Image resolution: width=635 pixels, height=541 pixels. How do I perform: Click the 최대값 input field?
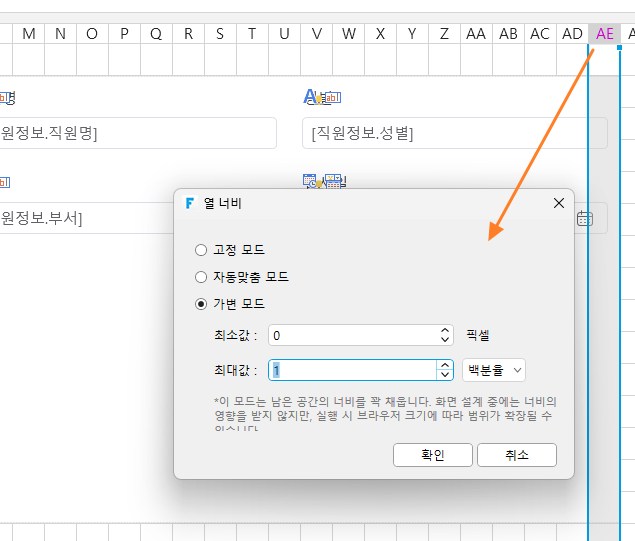pyautogui.click(x=352, y=370)
